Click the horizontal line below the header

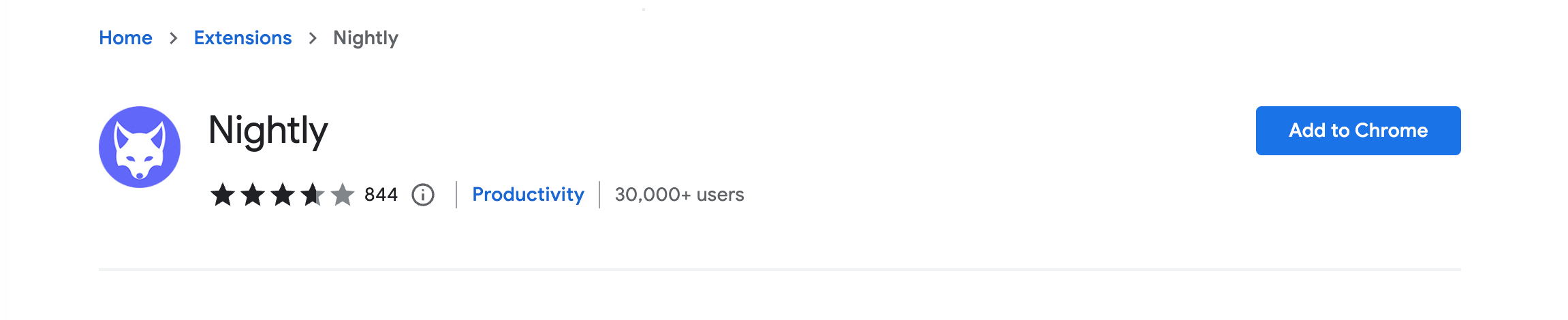(x=779, y=270)
